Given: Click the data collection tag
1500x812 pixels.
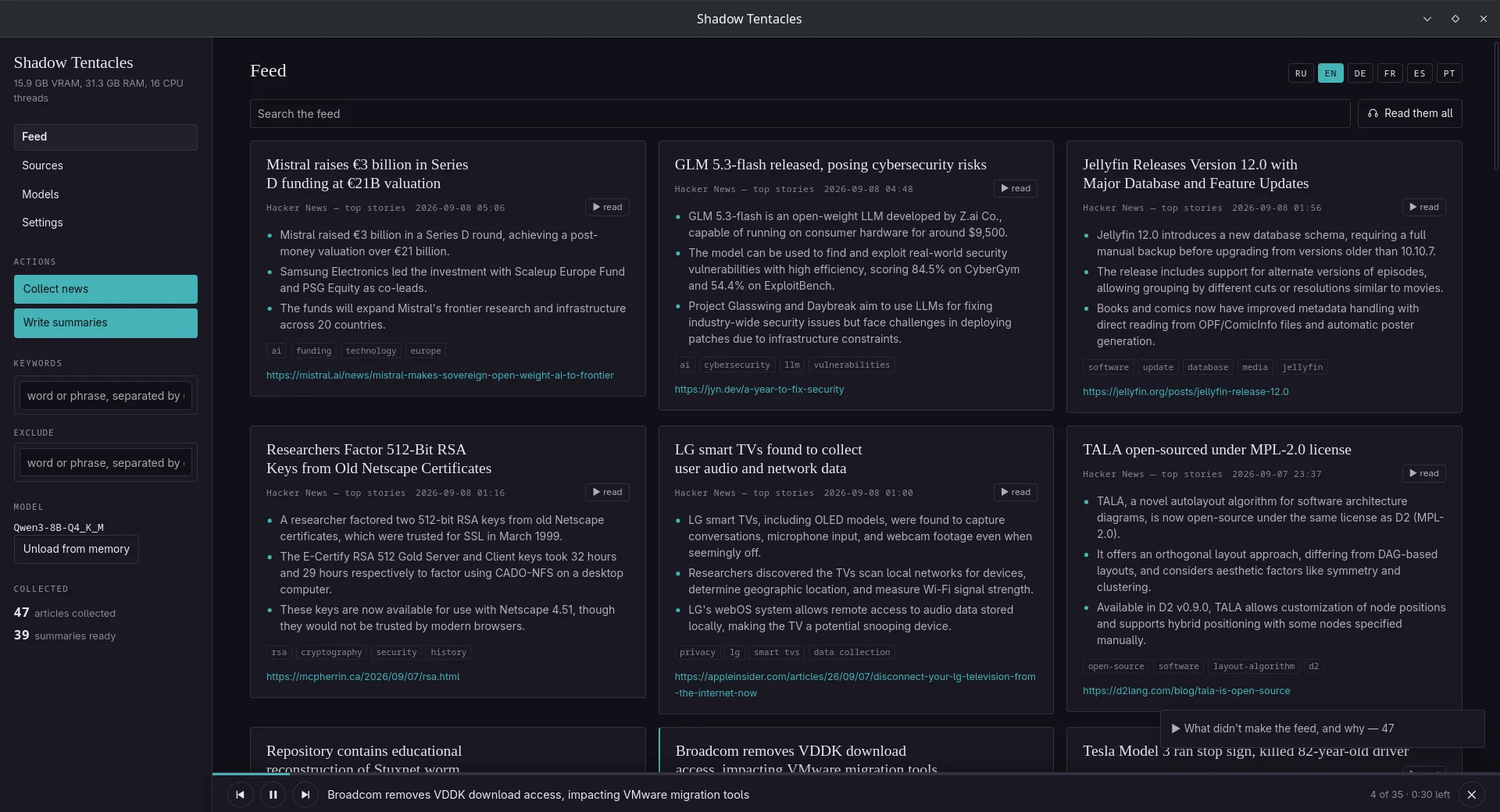Looking at the screenshot, I should [x=852, y=653].
